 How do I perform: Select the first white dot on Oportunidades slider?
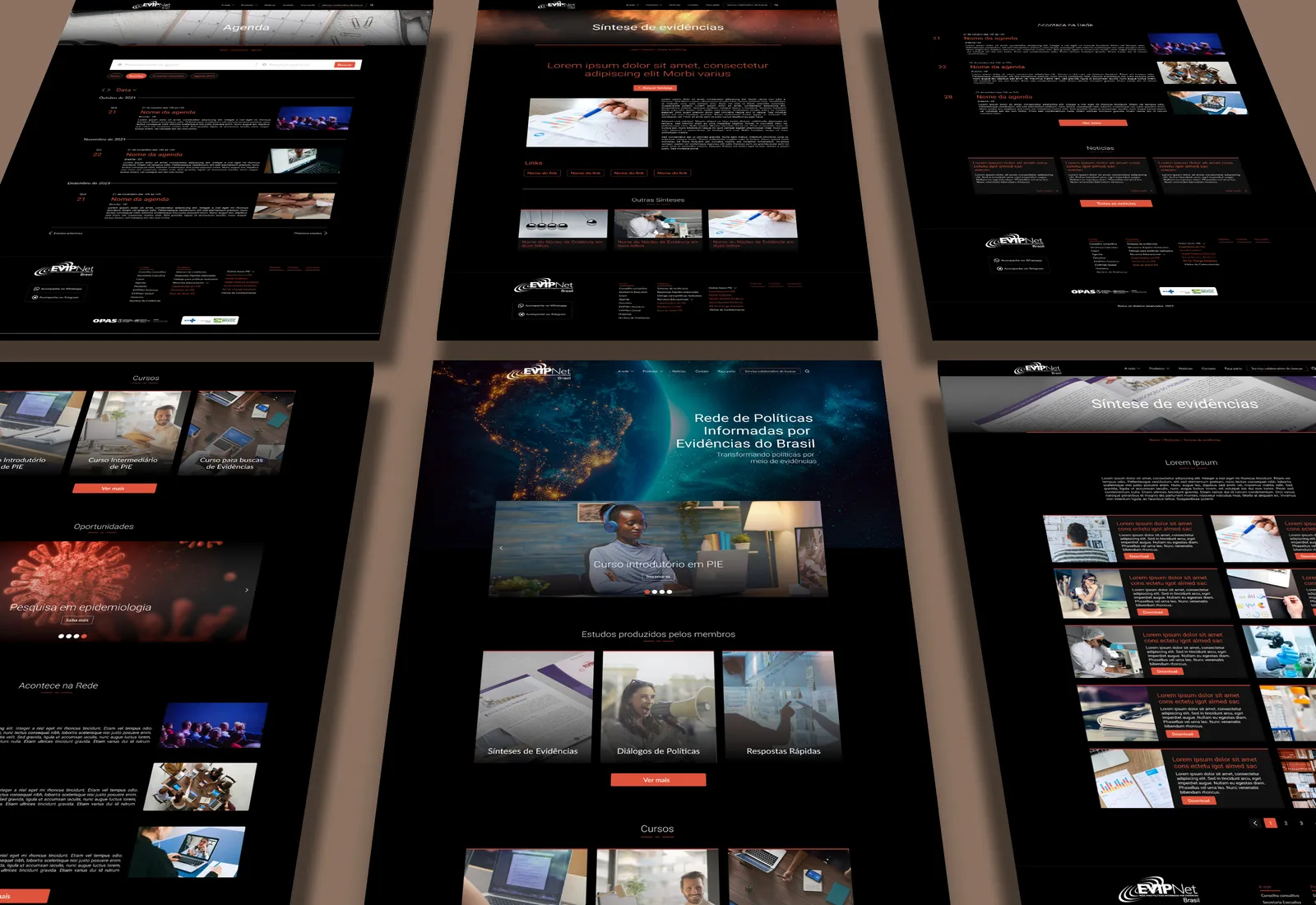[61, 636]
